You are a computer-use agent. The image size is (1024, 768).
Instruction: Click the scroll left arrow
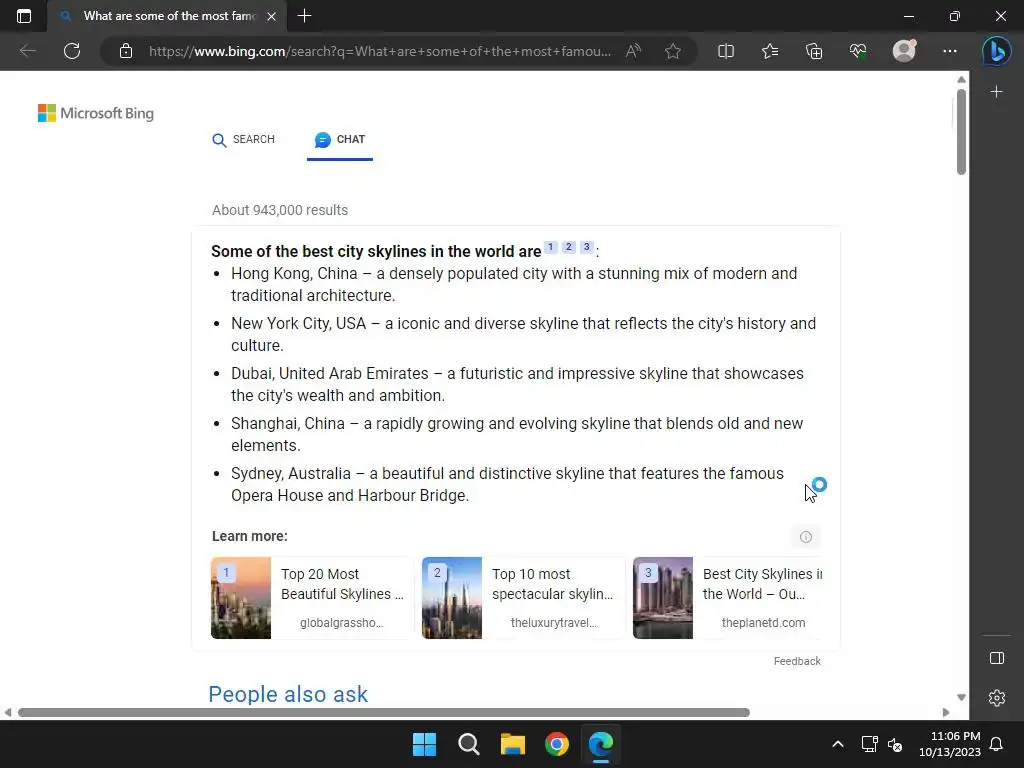coord(7,712)
